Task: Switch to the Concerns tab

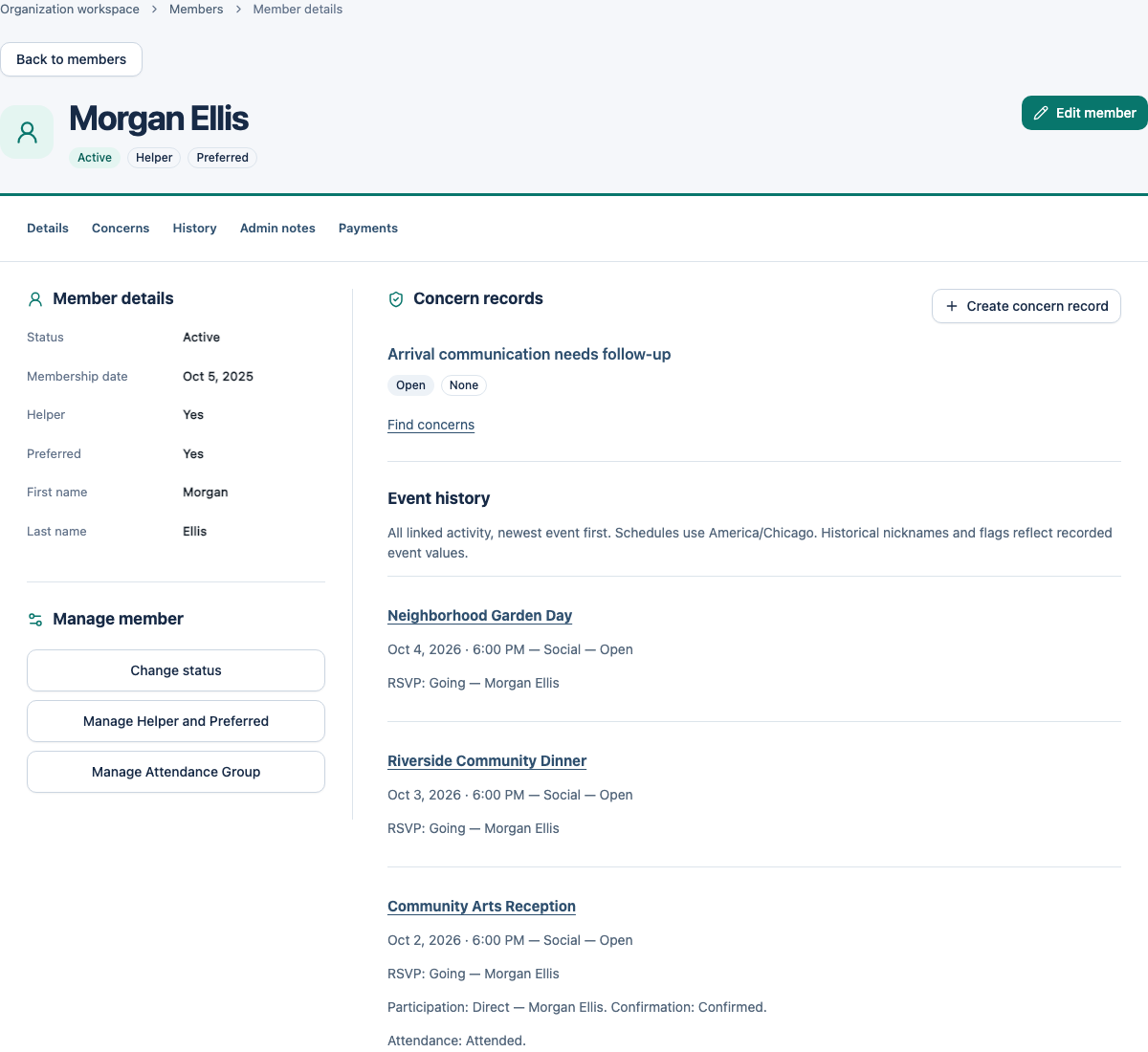Action: 121,229
